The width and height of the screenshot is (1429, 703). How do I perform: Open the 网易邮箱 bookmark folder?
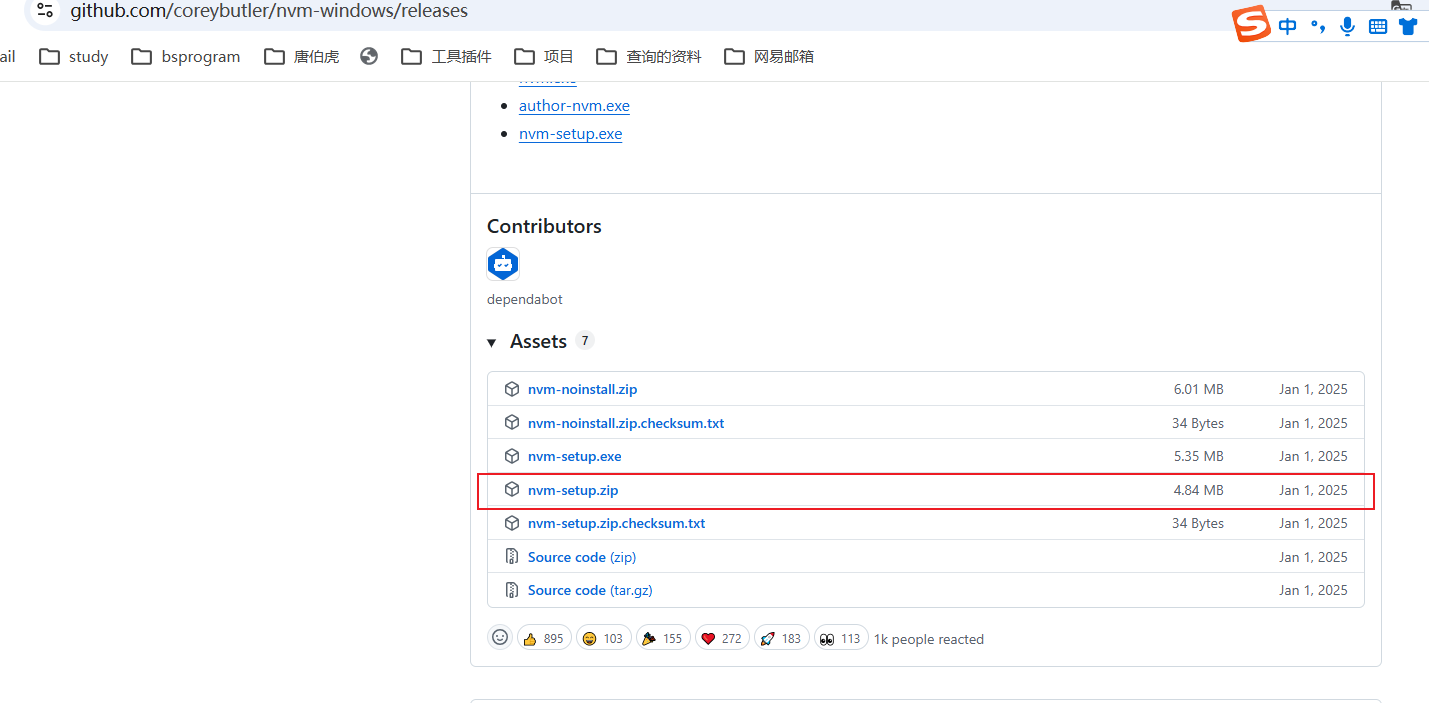point(769,57)
